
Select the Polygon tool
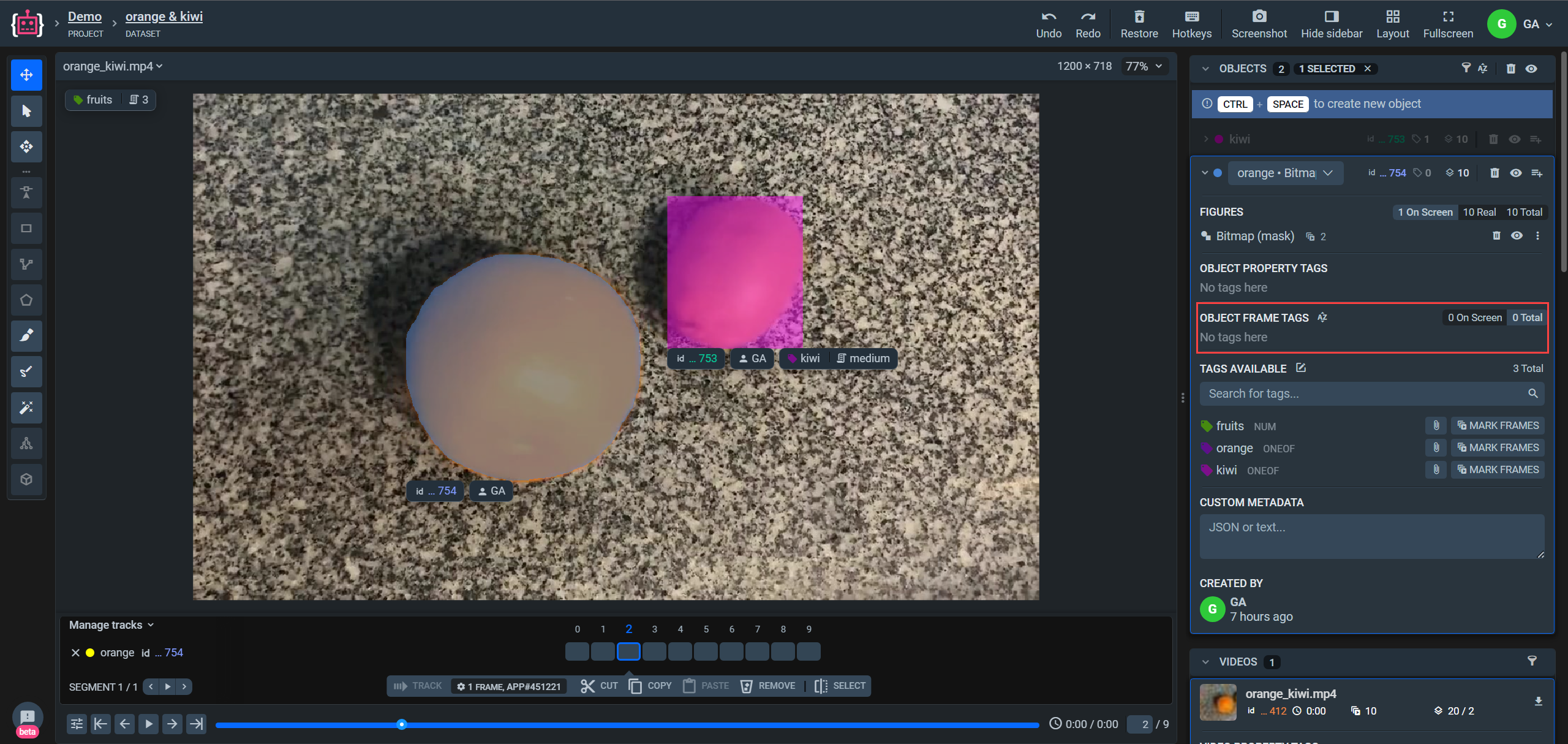coord(26,300)
